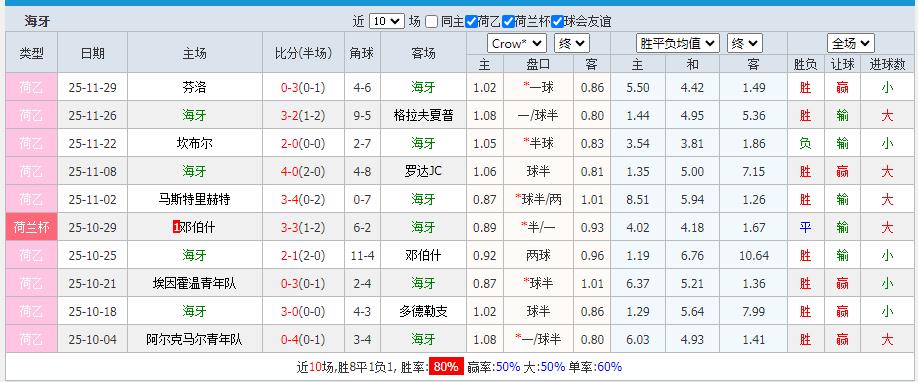Viewport: 918px width, 382px height.
Task: Open team 阿尔克马尔青年队 link
Action: 194,339
